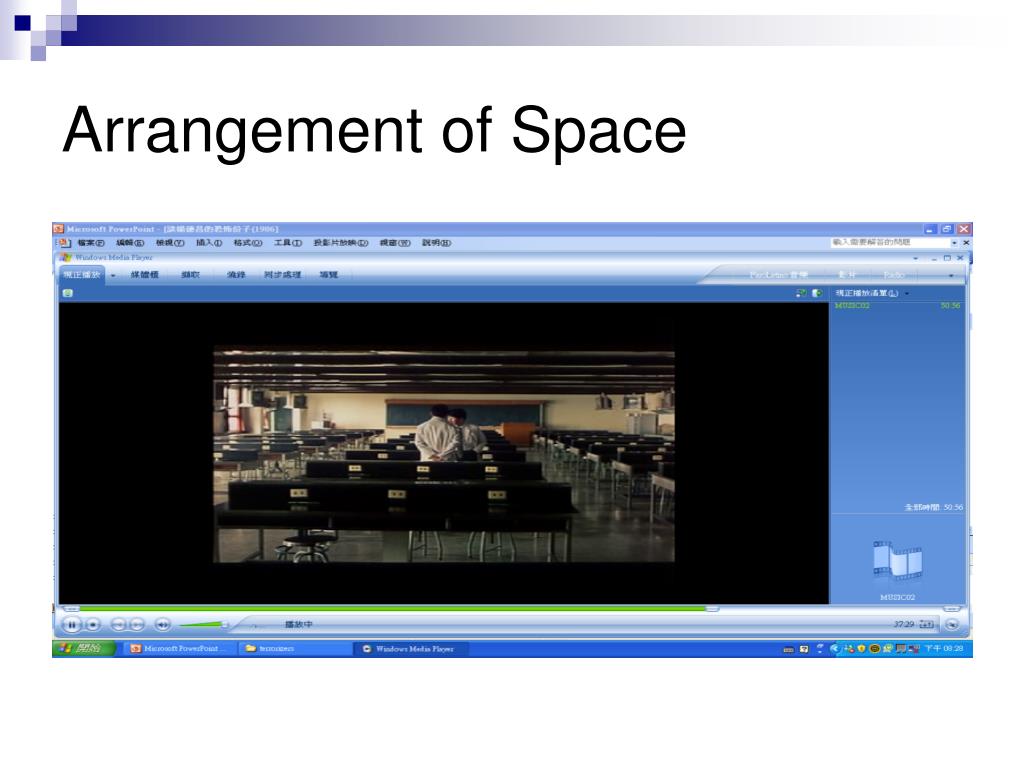The height and width of the screenshot is (768, 1024).
Task: Expand the help question box dropdown arrow
Action: (x=954, y=243)
